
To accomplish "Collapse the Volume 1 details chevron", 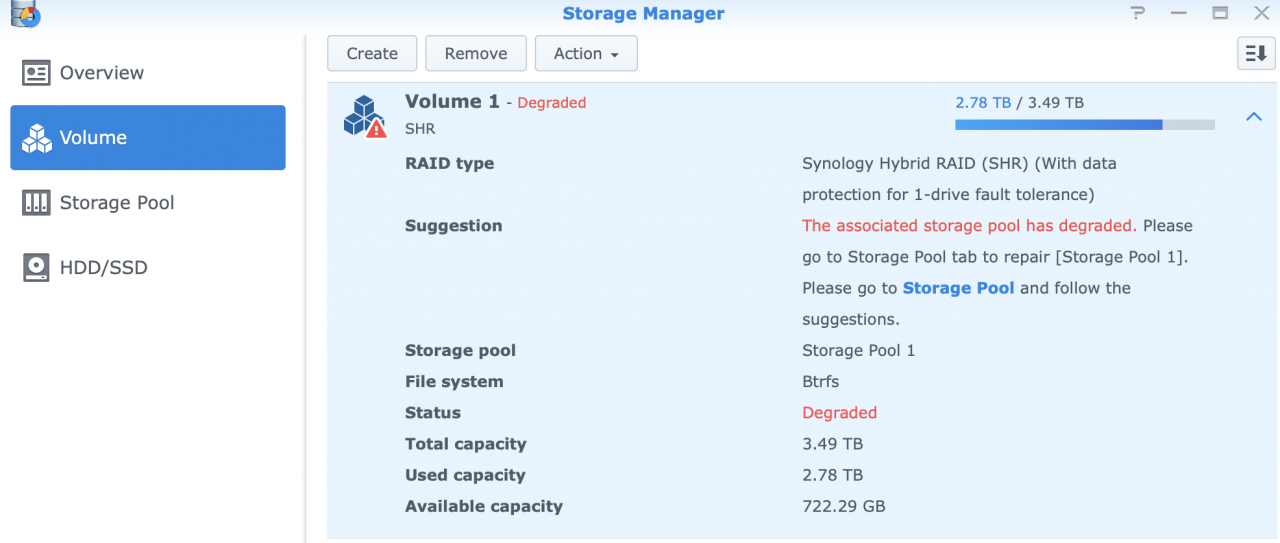I will coord(1253,117).
